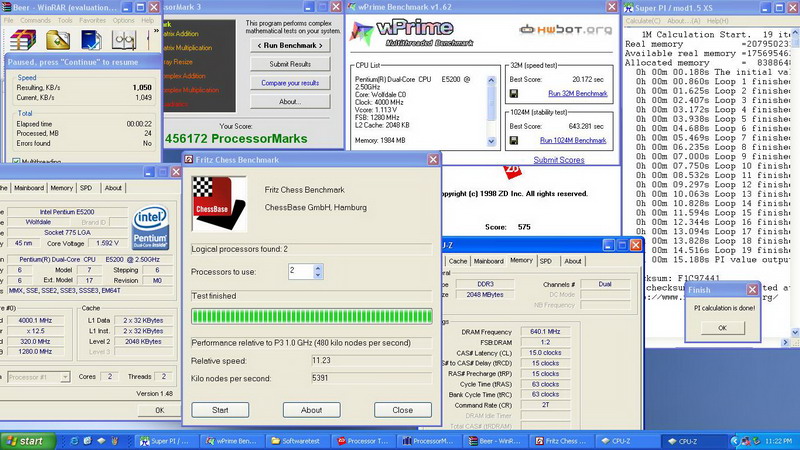Open the WinRAR Favorites menu
800x450 pixels.
(92, 20)
